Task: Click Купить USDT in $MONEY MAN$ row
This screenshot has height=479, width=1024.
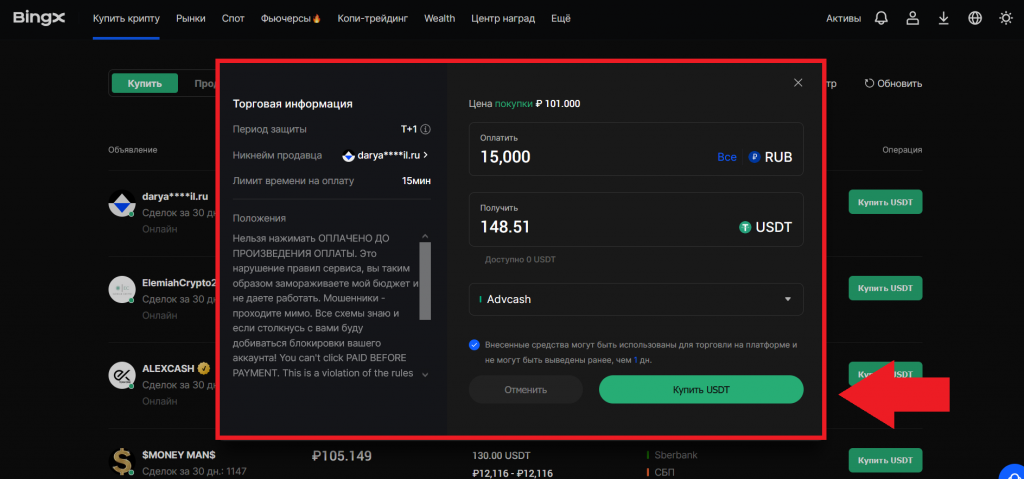Action: (886, 461)
